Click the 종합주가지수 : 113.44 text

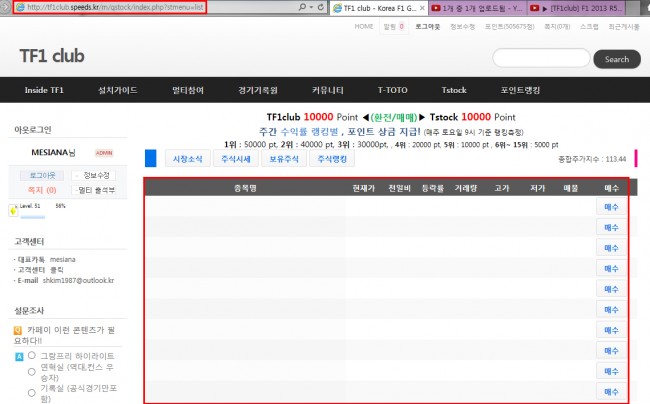[x=592, y=159]
